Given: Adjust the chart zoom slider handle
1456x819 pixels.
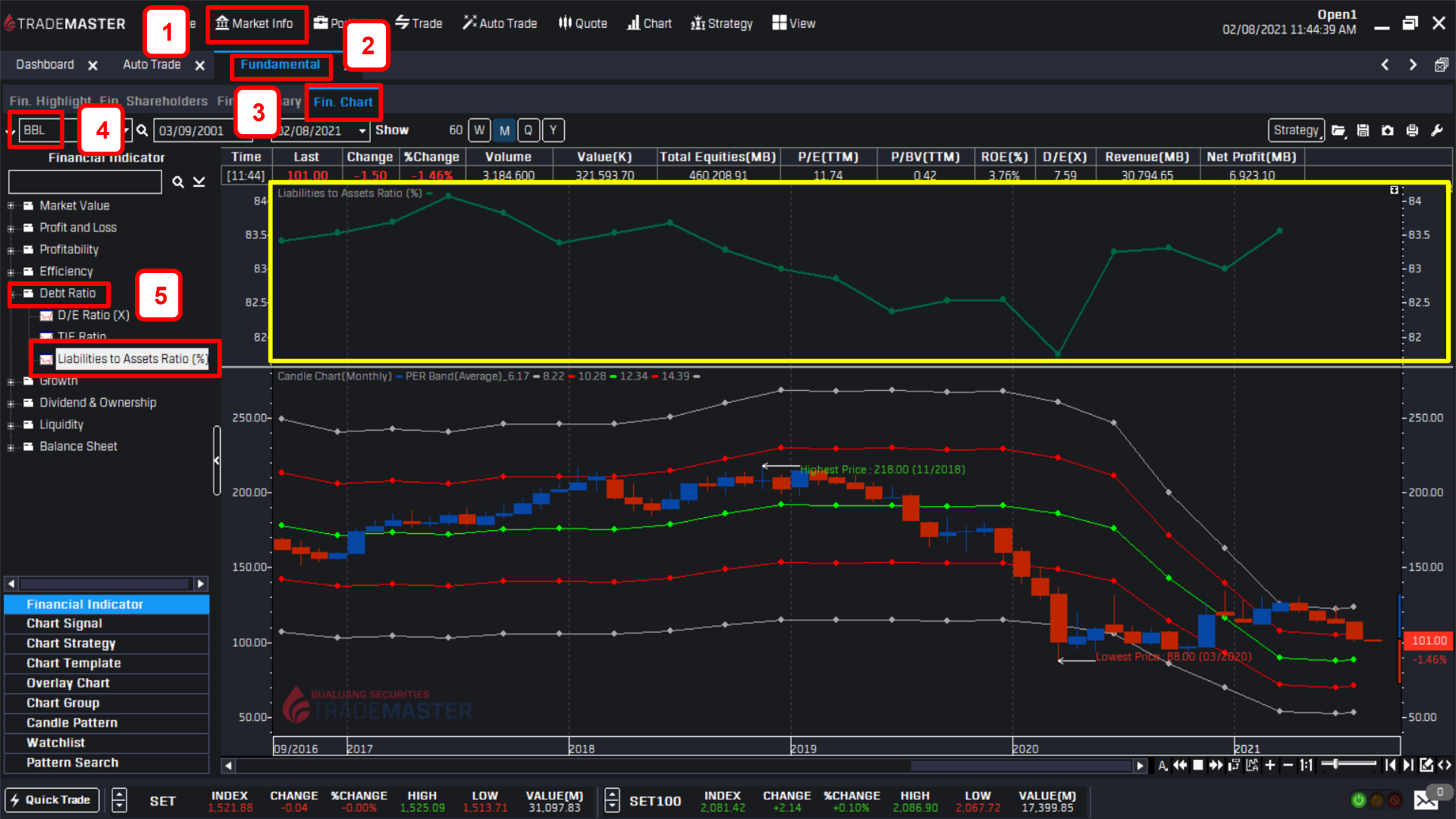Looking at the screenshot, I should [x=1335, y=765].
